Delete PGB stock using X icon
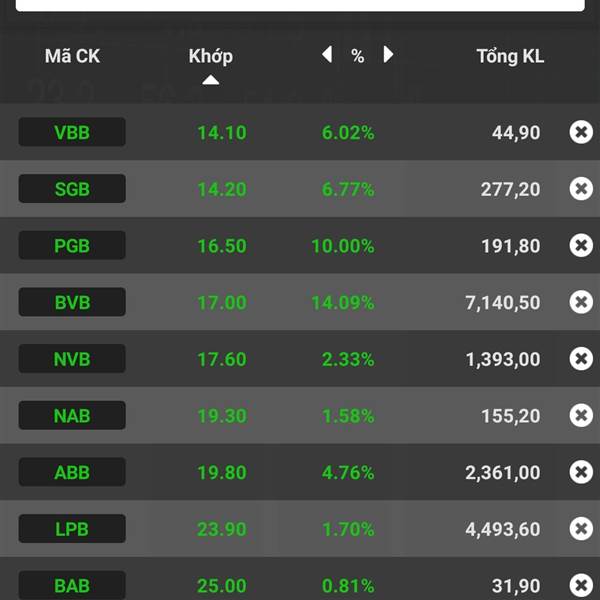Image resolution: width=600 pixels, height=600 pixels. 581,245
